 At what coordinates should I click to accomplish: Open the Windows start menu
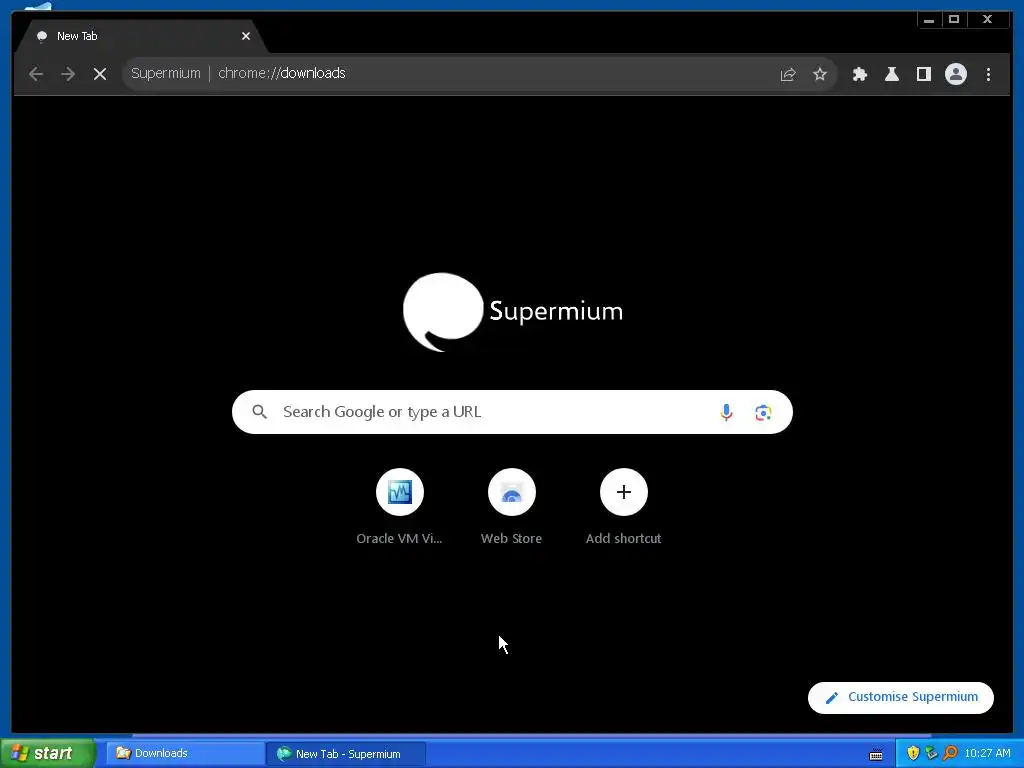47,753
